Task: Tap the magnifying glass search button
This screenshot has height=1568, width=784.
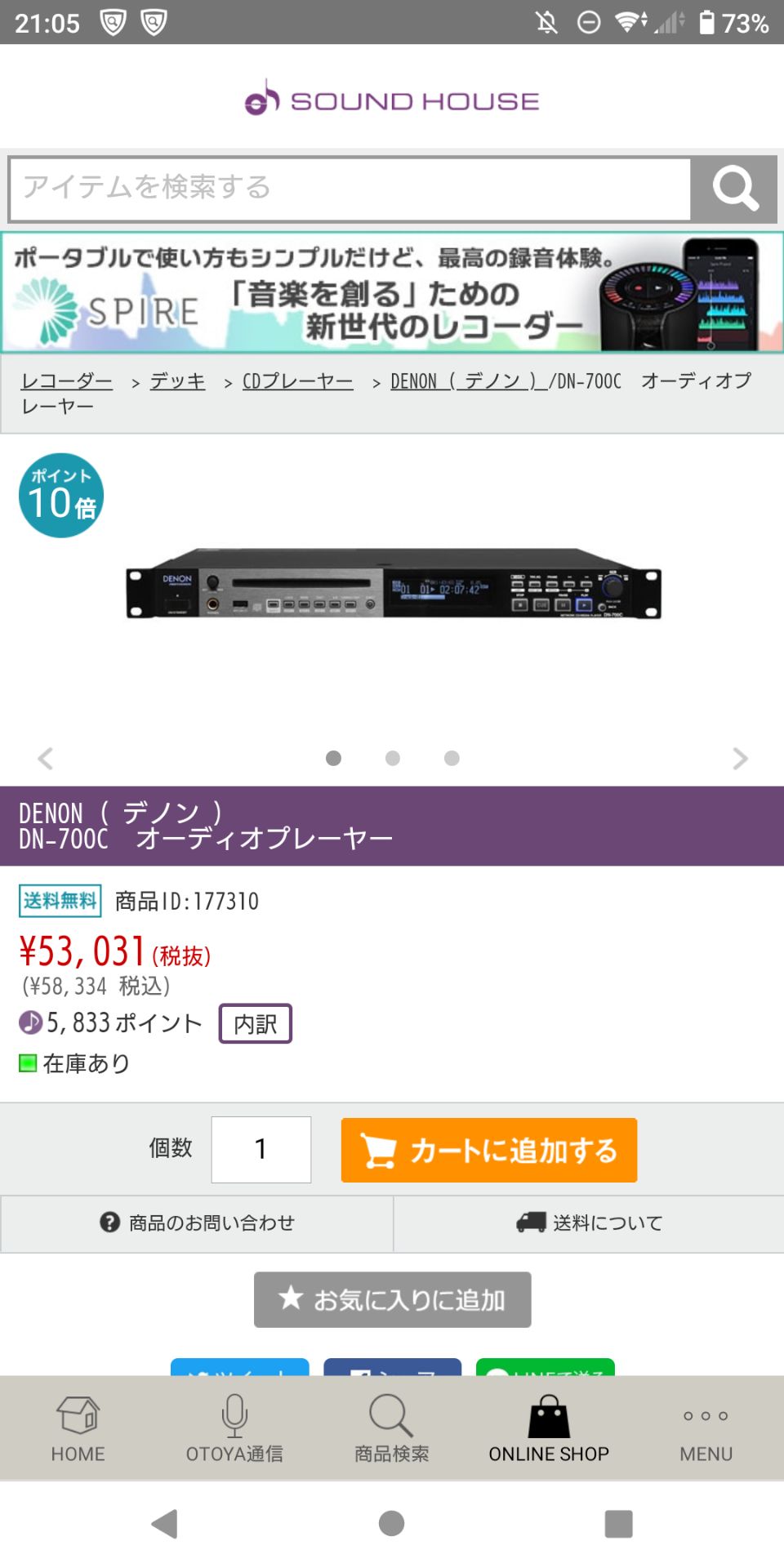Action: [733, 189]
